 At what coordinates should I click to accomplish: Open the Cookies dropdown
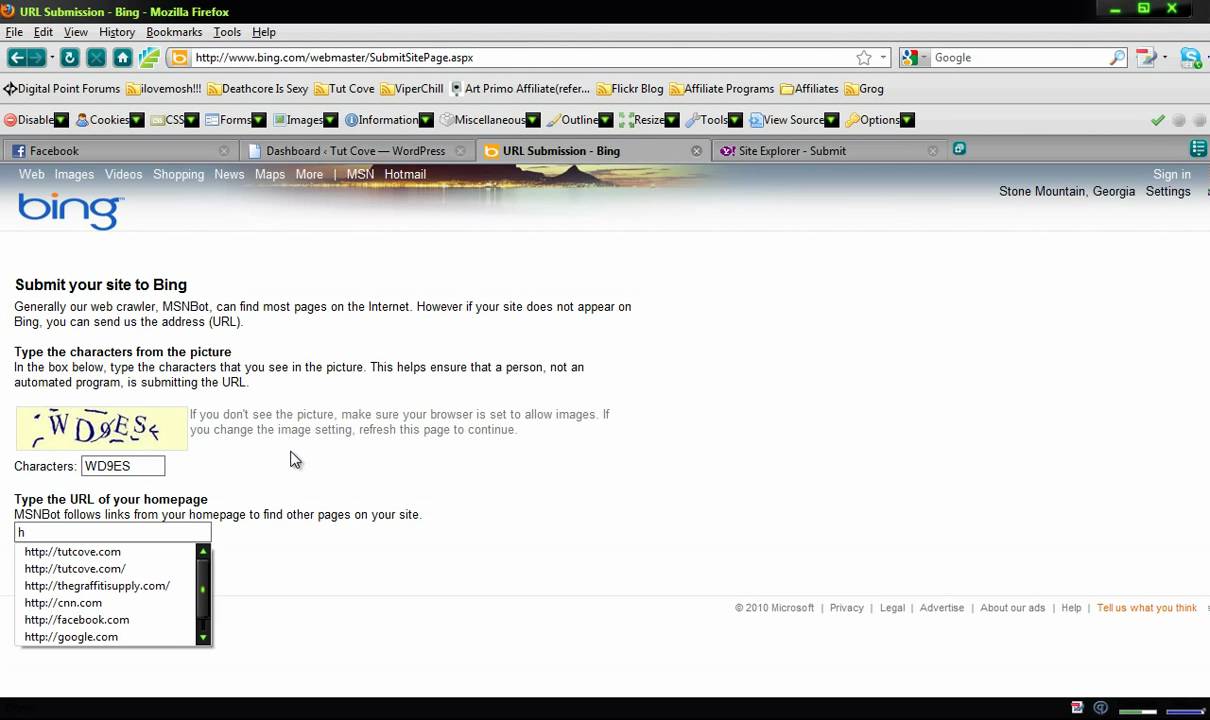[x=109, y=120]
